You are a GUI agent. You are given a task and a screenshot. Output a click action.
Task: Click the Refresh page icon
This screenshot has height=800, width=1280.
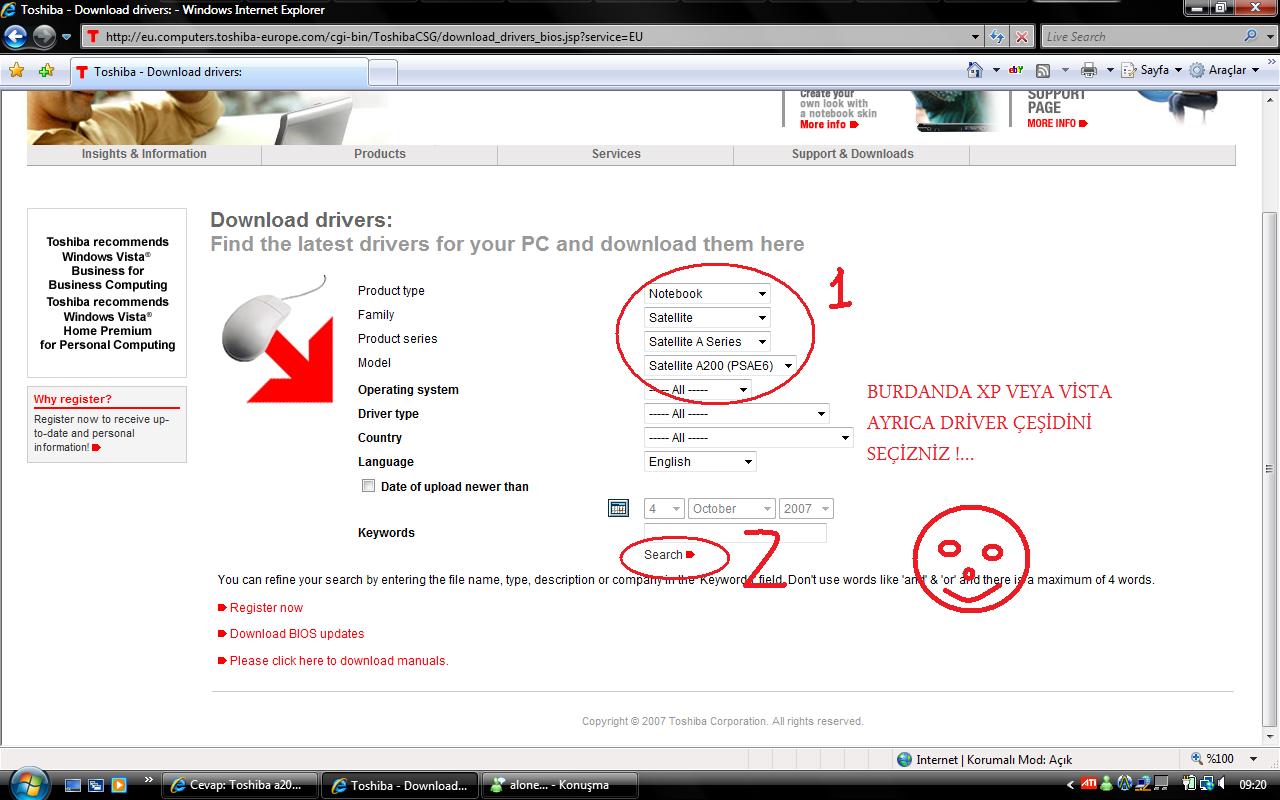click(997, 37)
